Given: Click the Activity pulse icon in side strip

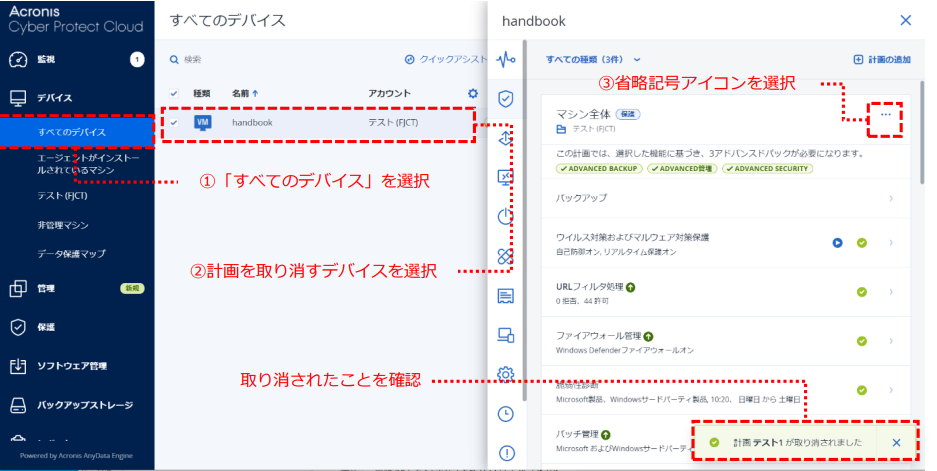Looking at the screenshot, I should pyautogui.click(x=506, y=58).
